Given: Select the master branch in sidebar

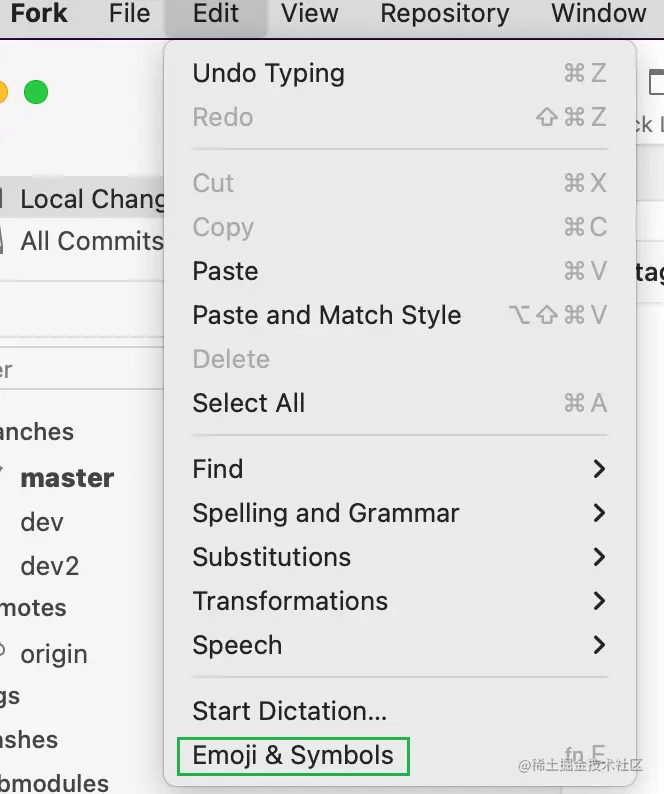Looking at the screenshot, I should [67, 478].
